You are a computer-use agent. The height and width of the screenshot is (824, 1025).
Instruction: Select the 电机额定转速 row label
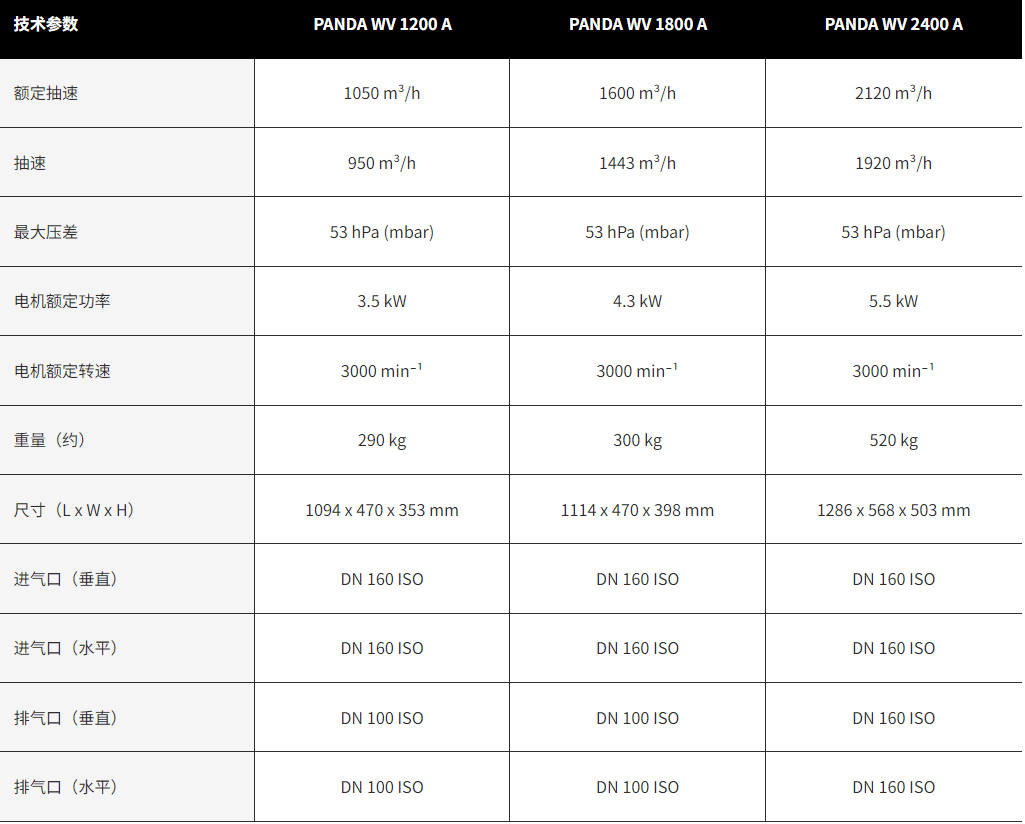click(x=62, y=371)
